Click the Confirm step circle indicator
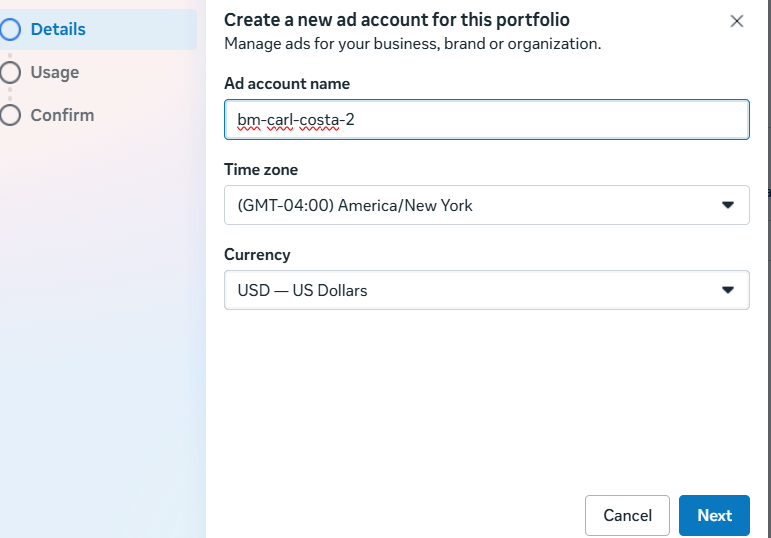The height and width of the screenshot is (538, 771). point(11,115)
